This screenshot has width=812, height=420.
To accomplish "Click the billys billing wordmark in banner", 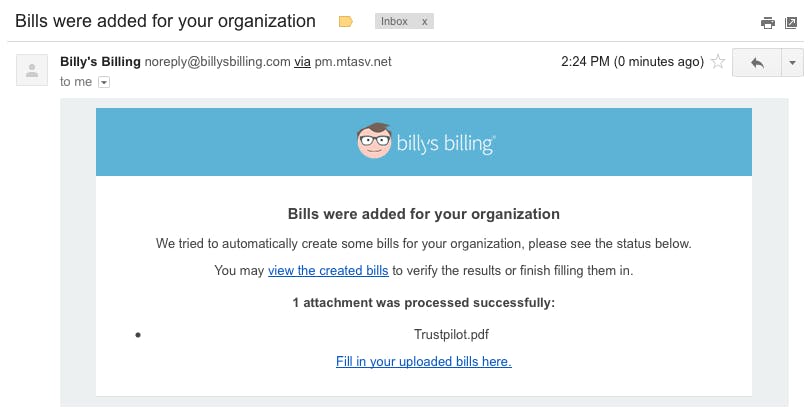I will (446, 143).
